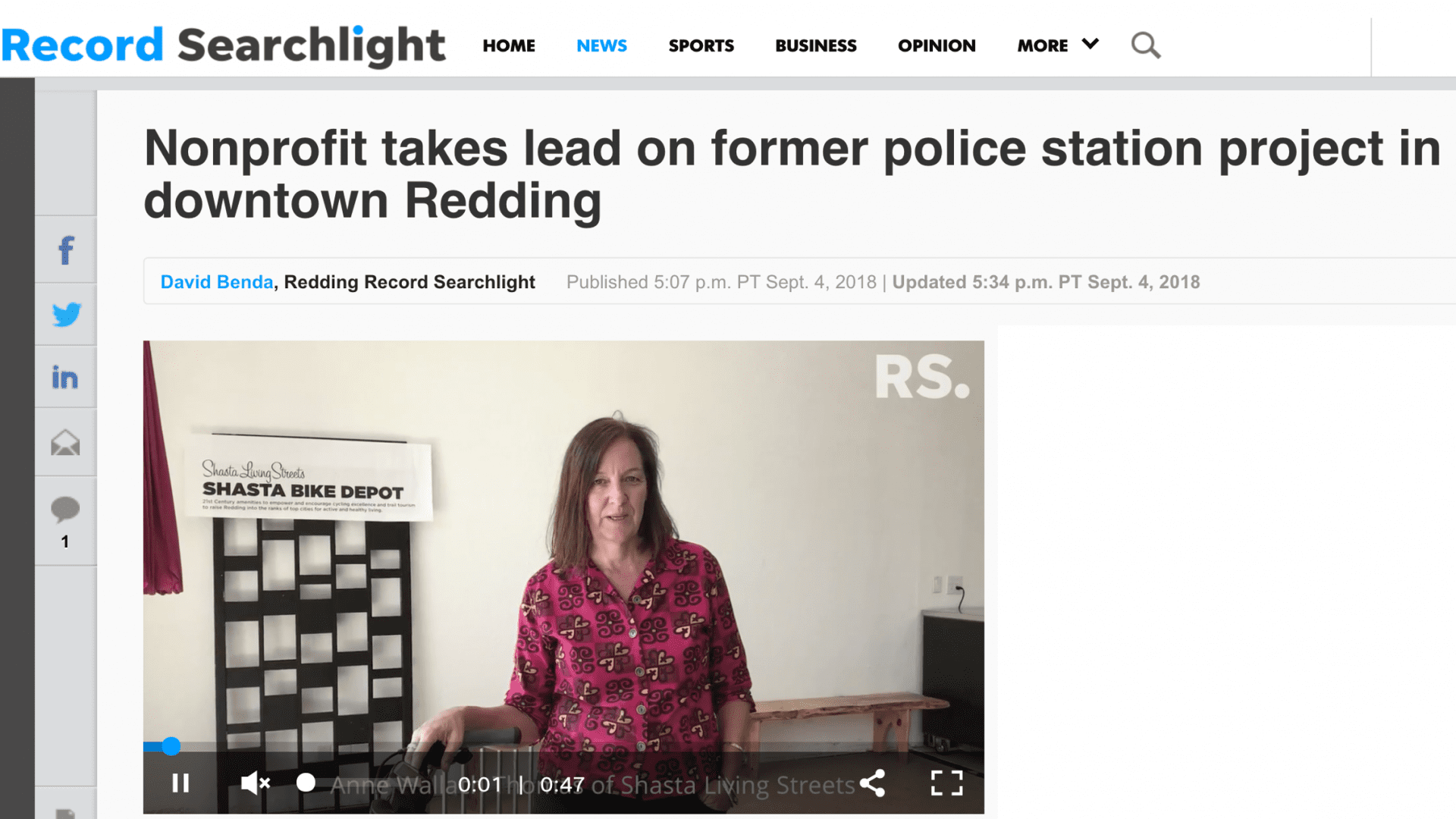This screenshot has height=819, width=1456.
Task: Open the site search magnifier
Action: (x=1145, y=45)
